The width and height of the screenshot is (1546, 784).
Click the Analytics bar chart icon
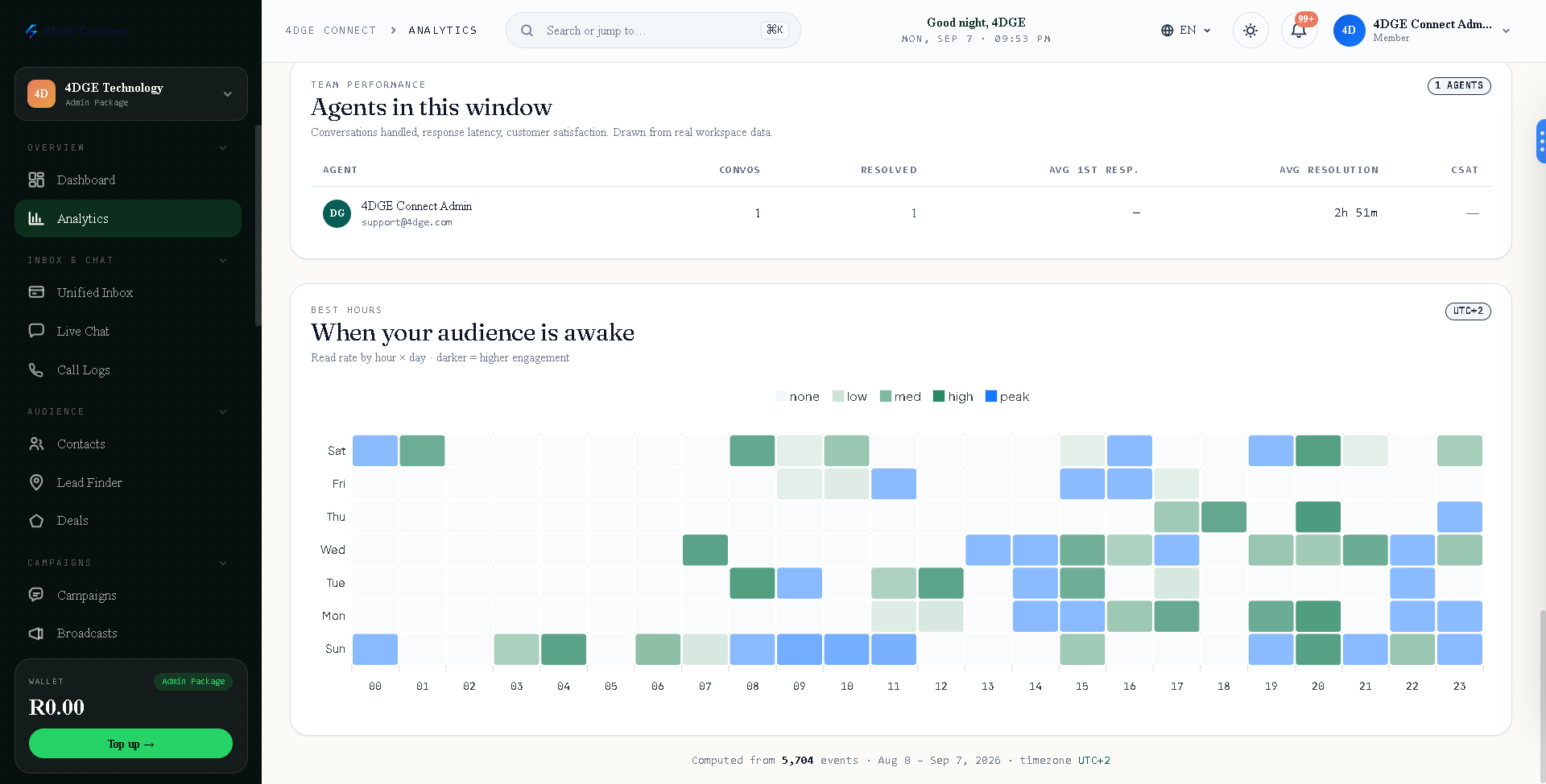pyautogui.click(x=36, y=218)
